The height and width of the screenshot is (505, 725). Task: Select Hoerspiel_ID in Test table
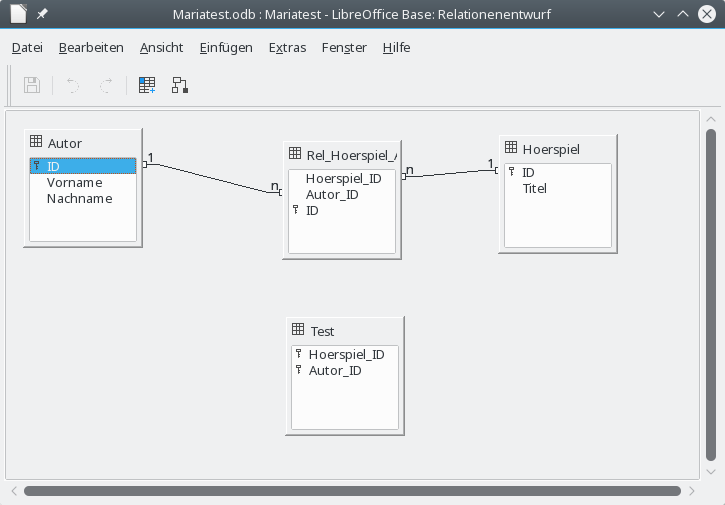pyautogui.click(x=345, y=354)
